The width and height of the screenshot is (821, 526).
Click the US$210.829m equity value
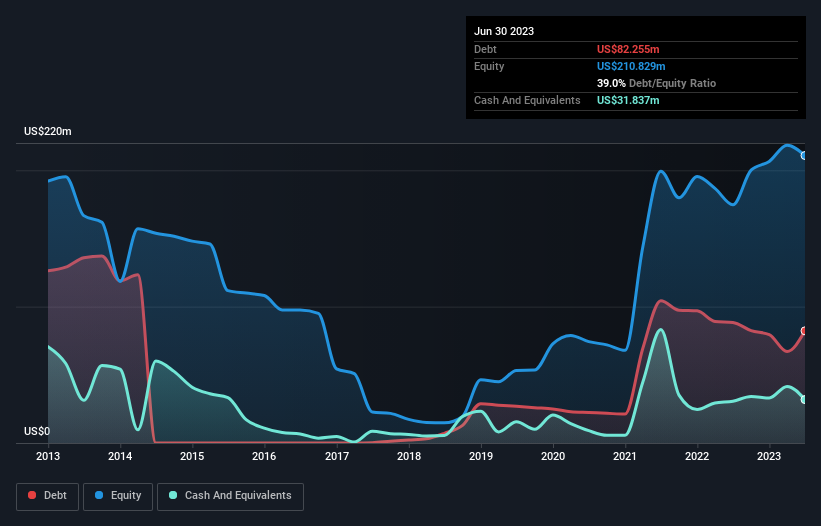tap(631, 66)
